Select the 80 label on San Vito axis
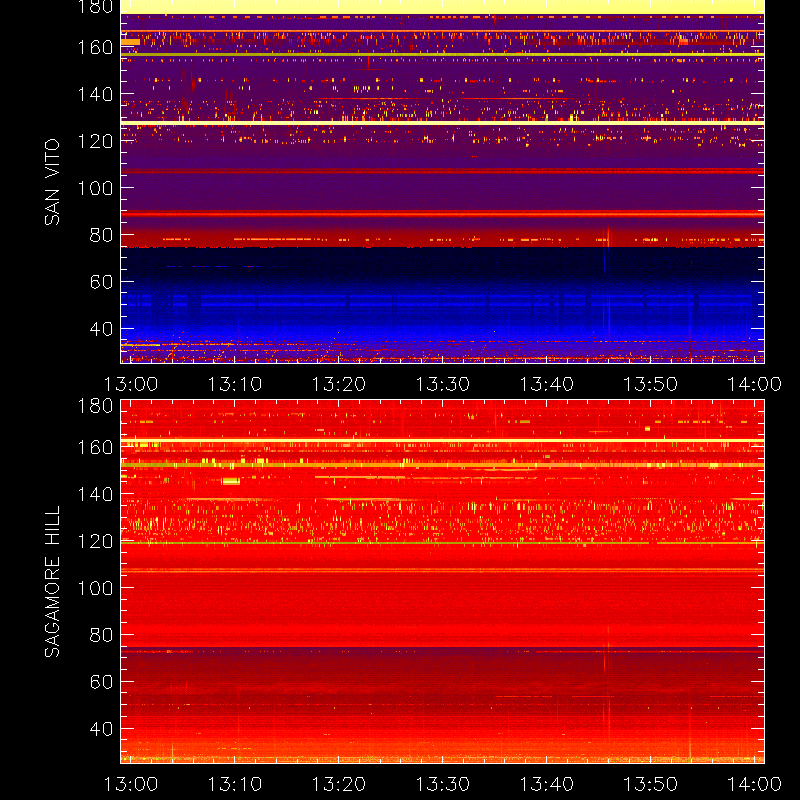Screen dimensions: 800x800 click(x=101, y=235)
